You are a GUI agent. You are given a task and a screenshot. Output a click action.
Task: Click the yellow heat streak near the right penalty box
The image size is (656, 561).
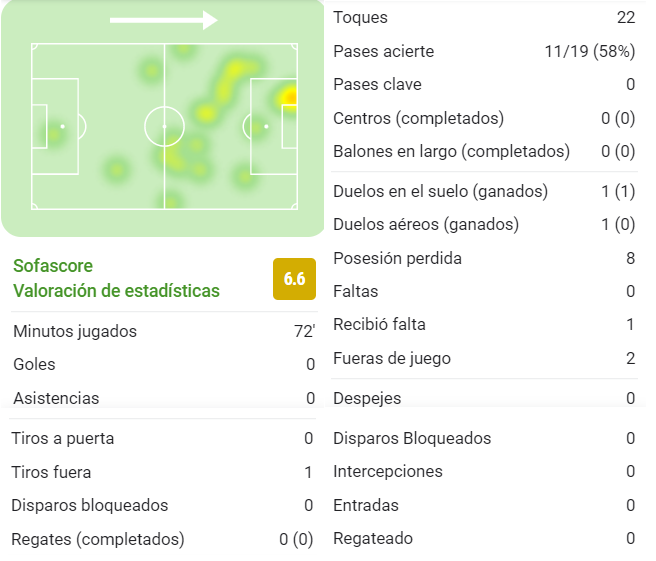pyautogui.click(x=229, y=82)
